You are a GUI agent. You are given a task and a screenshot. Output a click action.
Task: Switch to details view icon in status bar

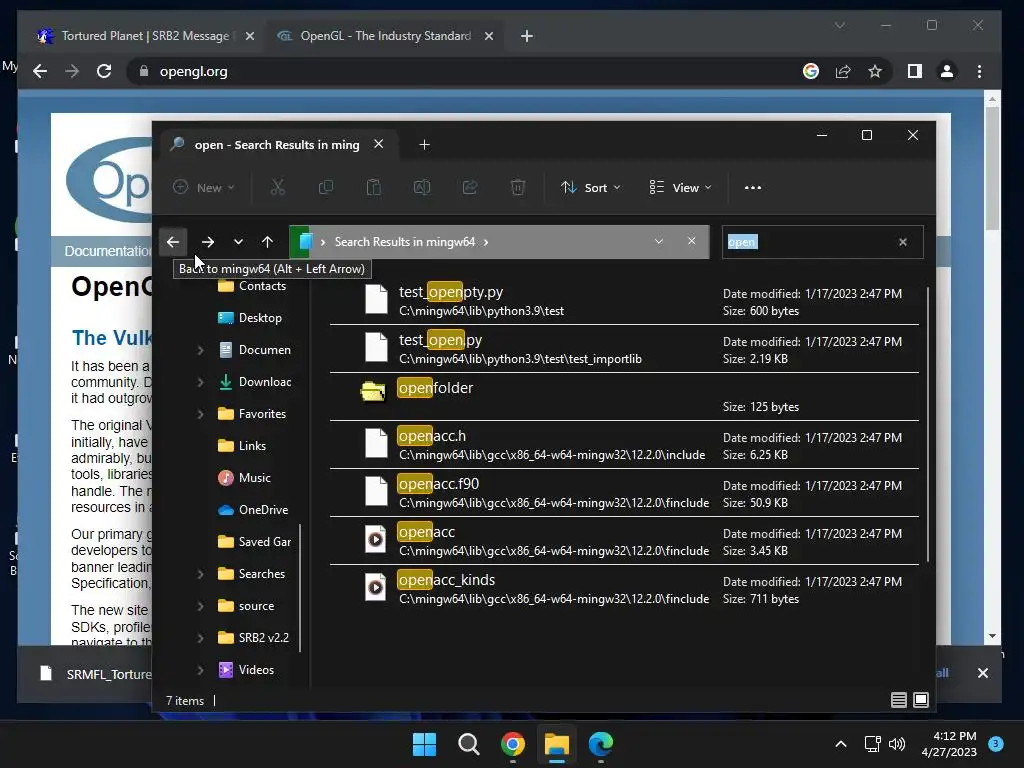click(x=899, y=700)
